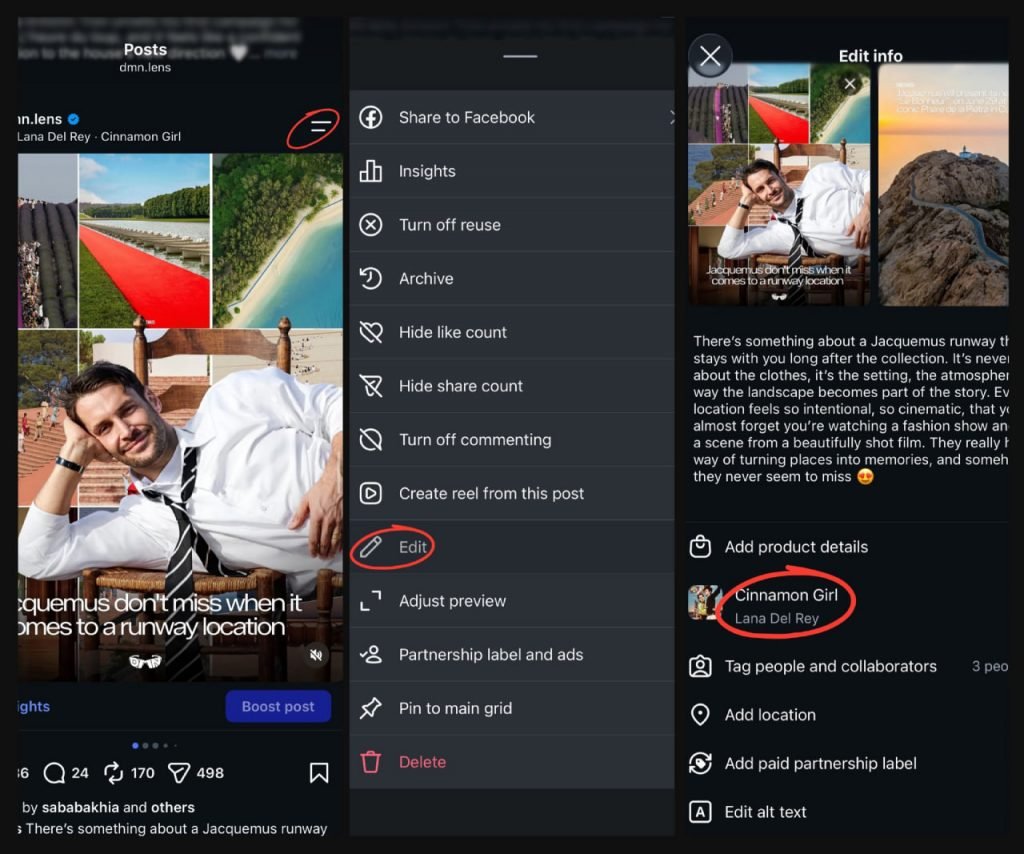Viewport: 1024px width, 854px height.
Task: Open Tag people and collaborators
Action: pyautogui.click(x=848, y=667)
